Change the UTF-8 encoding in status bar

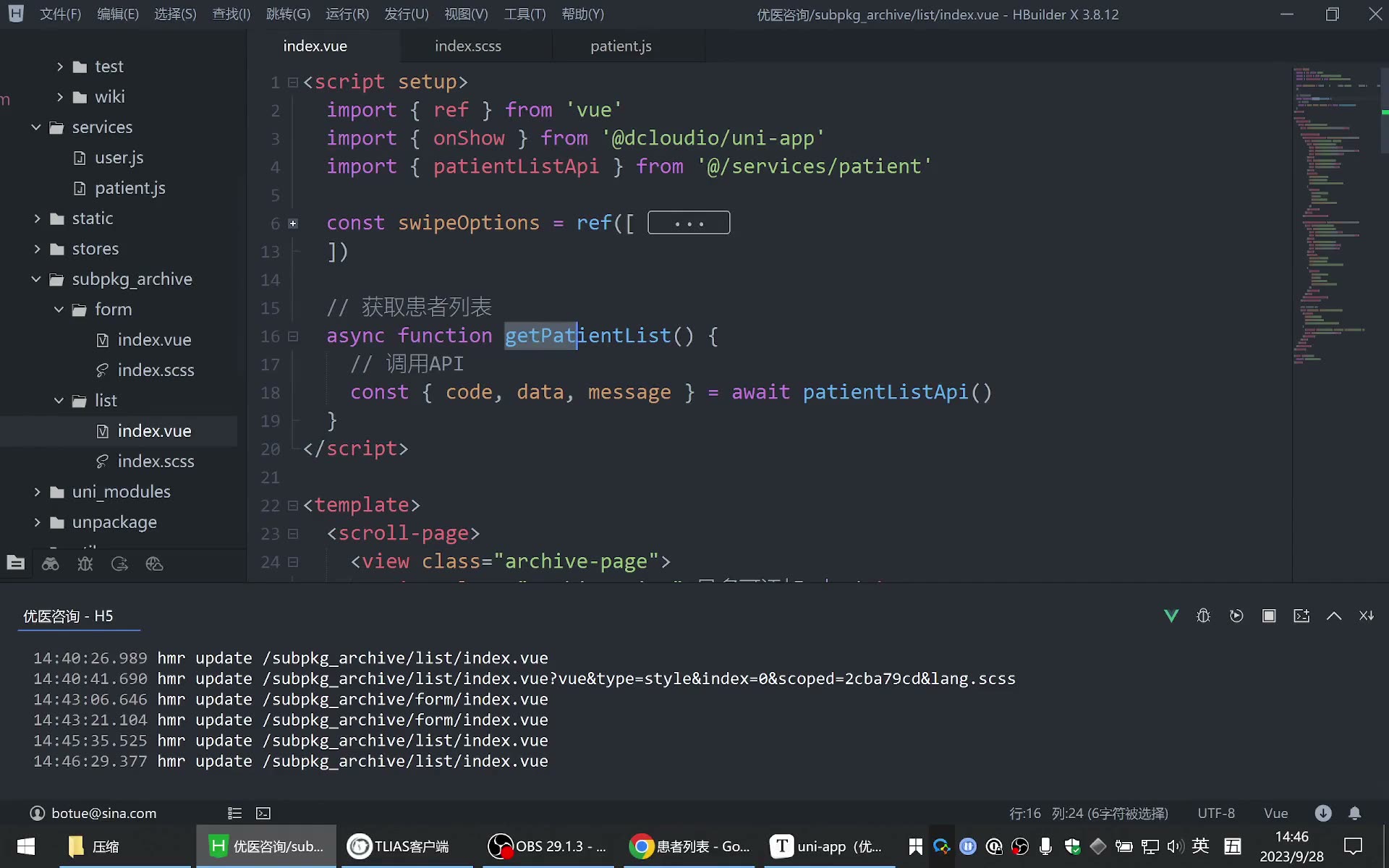pos(1216,813)
